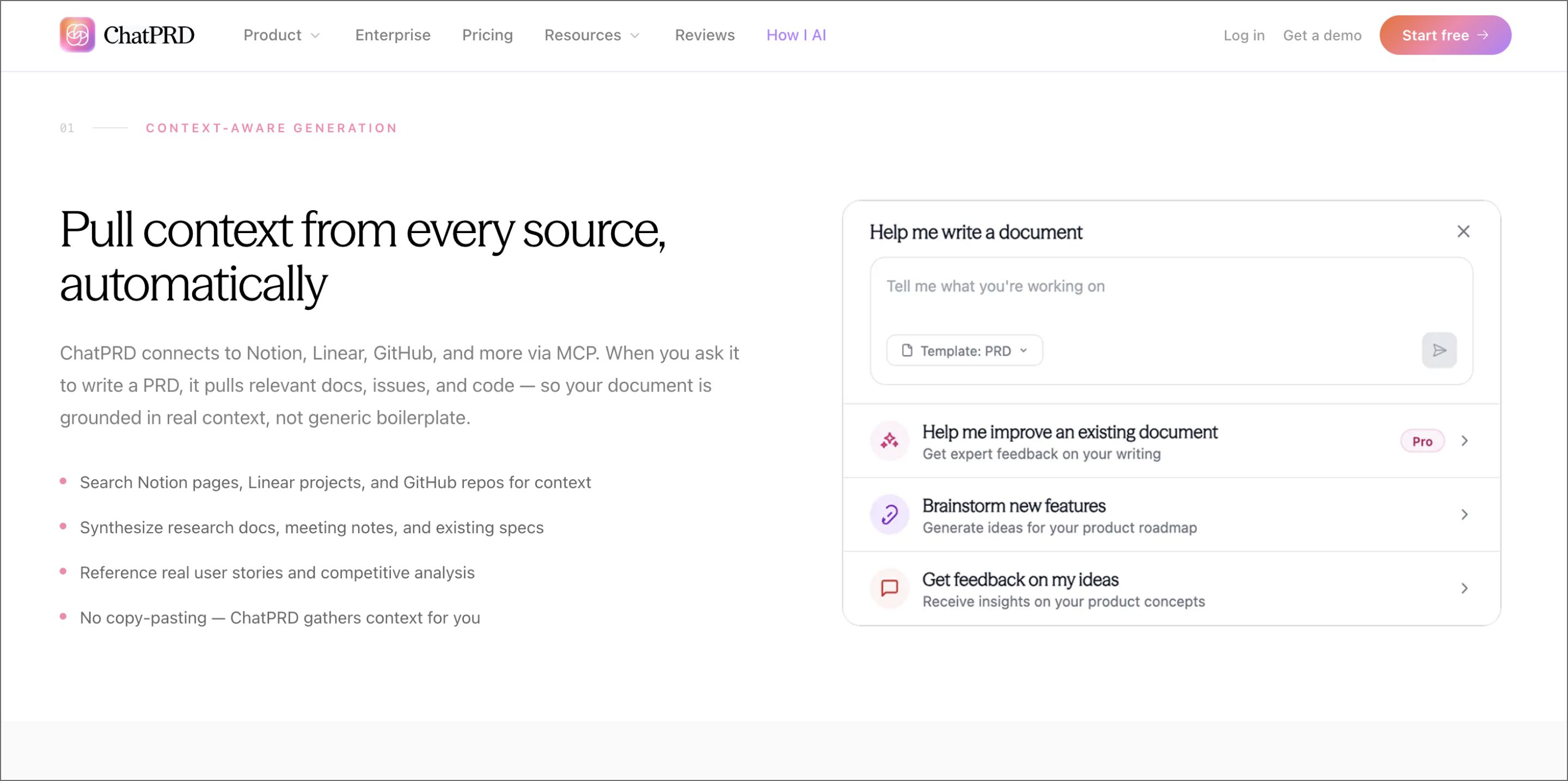Click Generate ideas for your product roadmap subtitle

(1059, 528)
